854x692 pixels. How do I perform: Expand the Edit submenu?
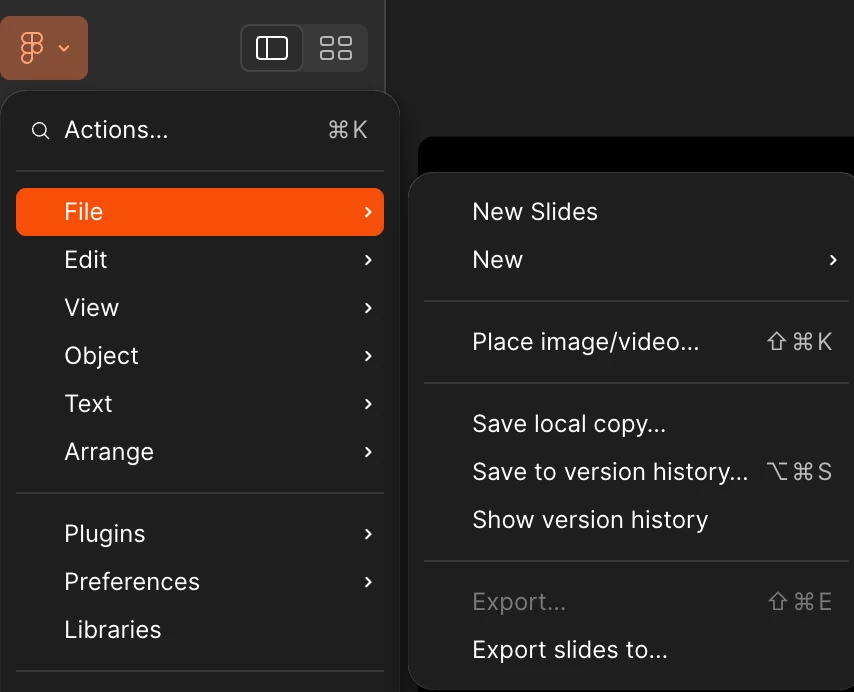click(x=200, y=260)
